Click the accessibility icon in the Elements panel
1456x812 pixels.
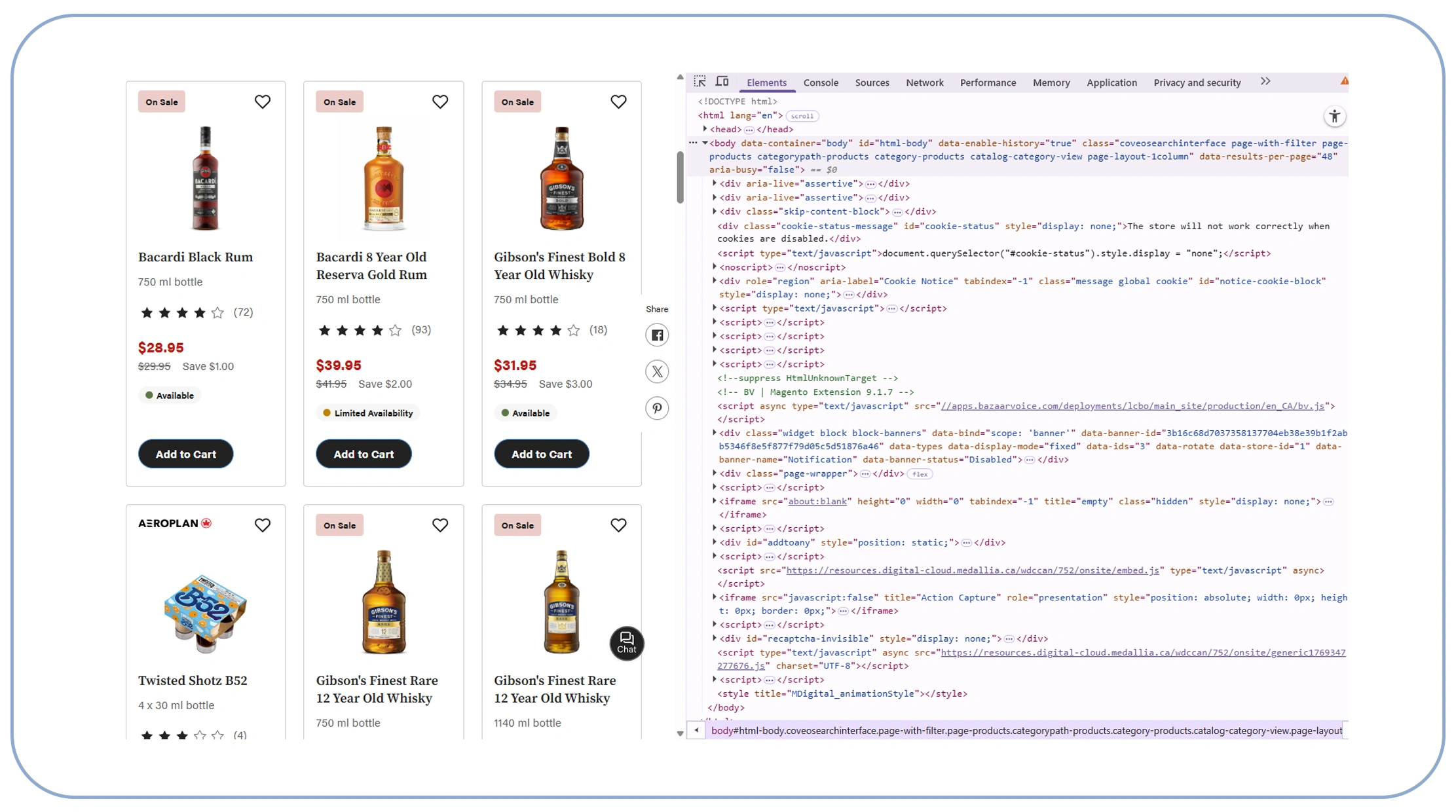click(1335, 116)
